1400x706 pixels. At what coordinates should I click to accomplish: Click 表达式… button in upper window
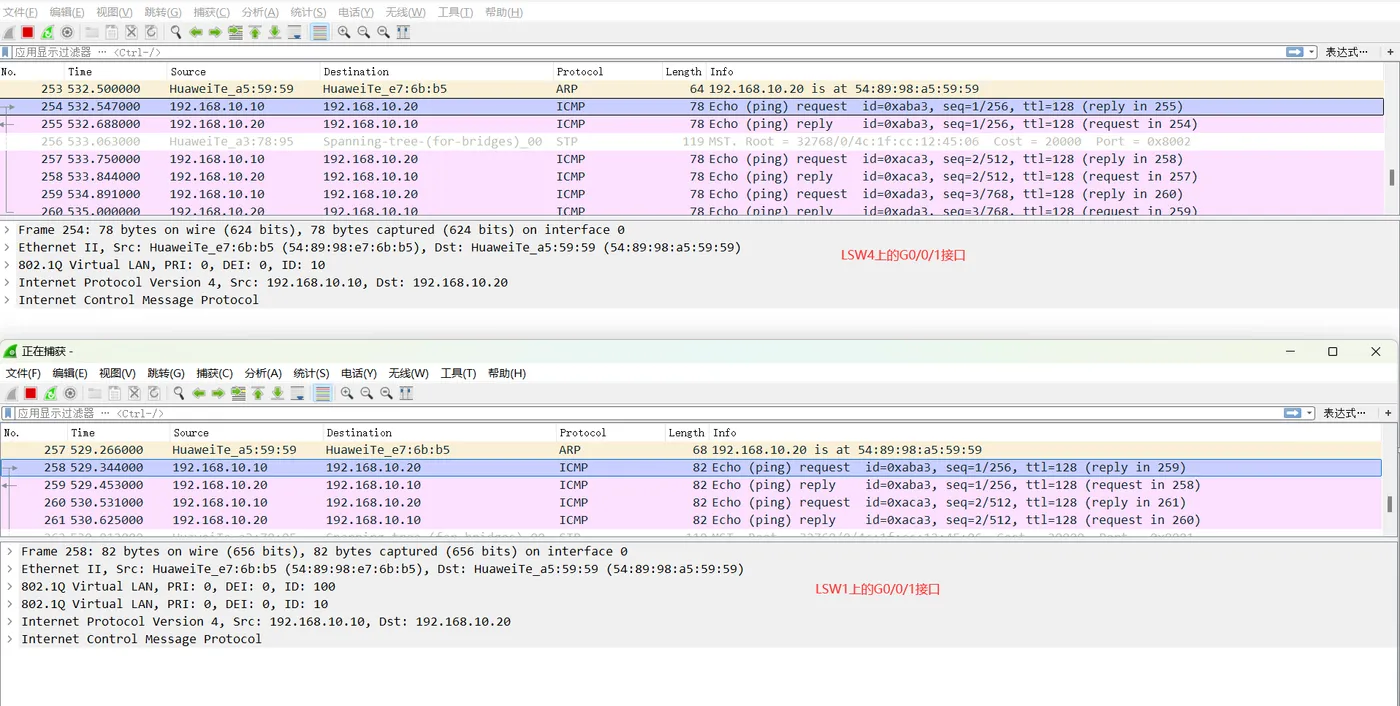coord(1346,52)
